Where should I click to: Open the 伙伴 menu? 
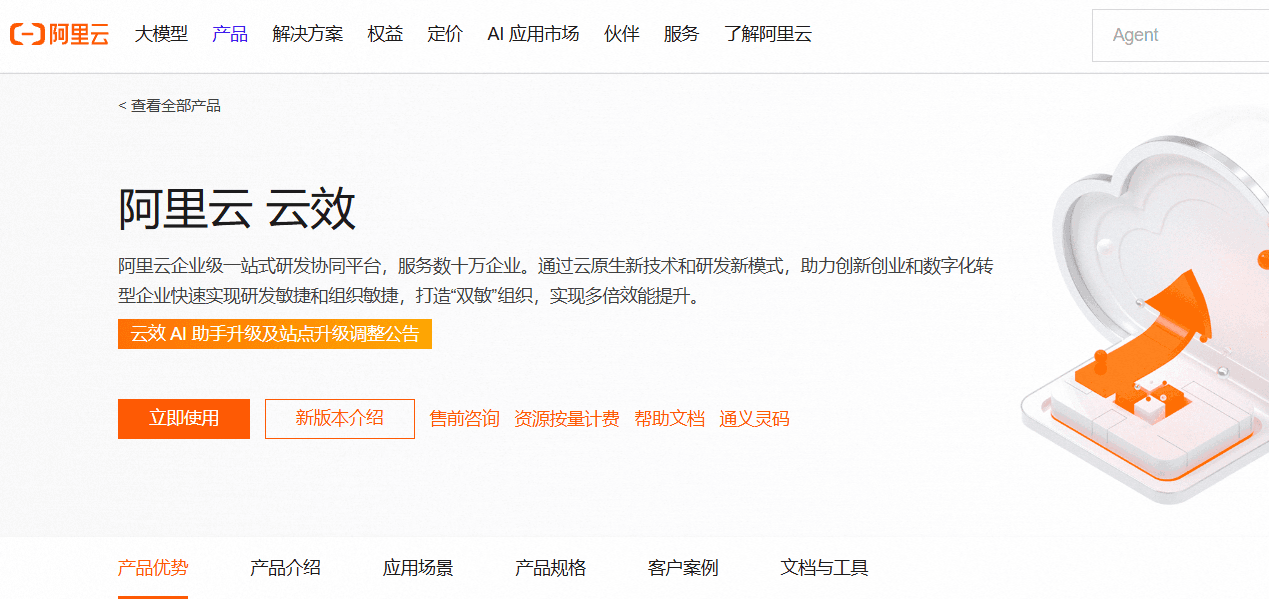622,34
